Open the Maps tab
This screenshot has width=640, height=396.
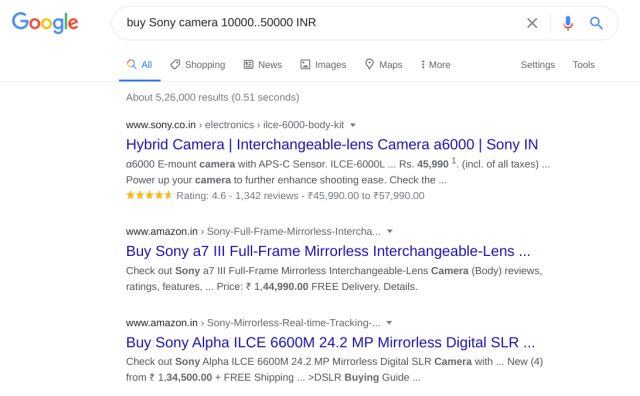coord(383,65)
